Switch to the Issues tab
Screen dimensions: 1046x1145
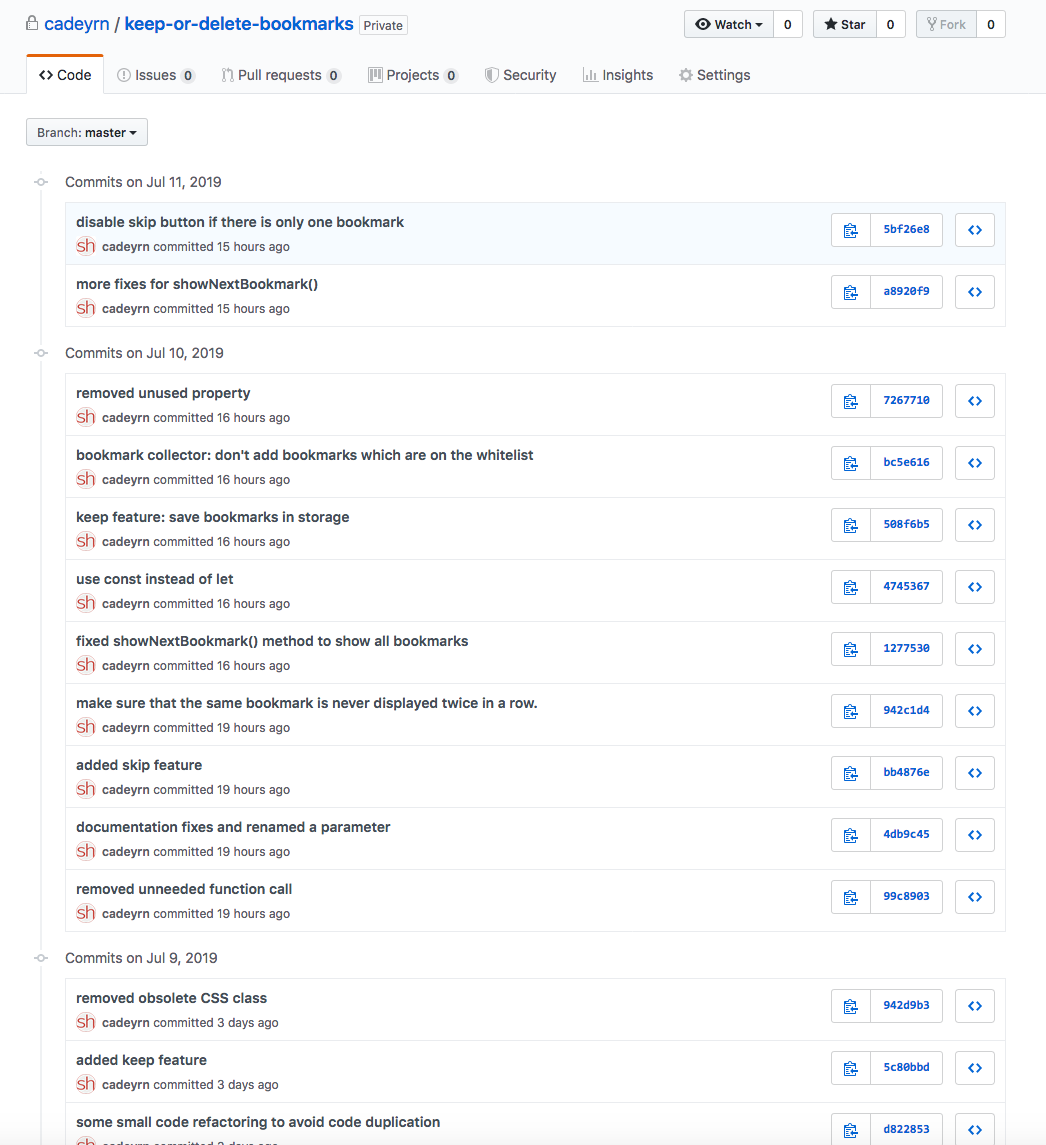155,75
